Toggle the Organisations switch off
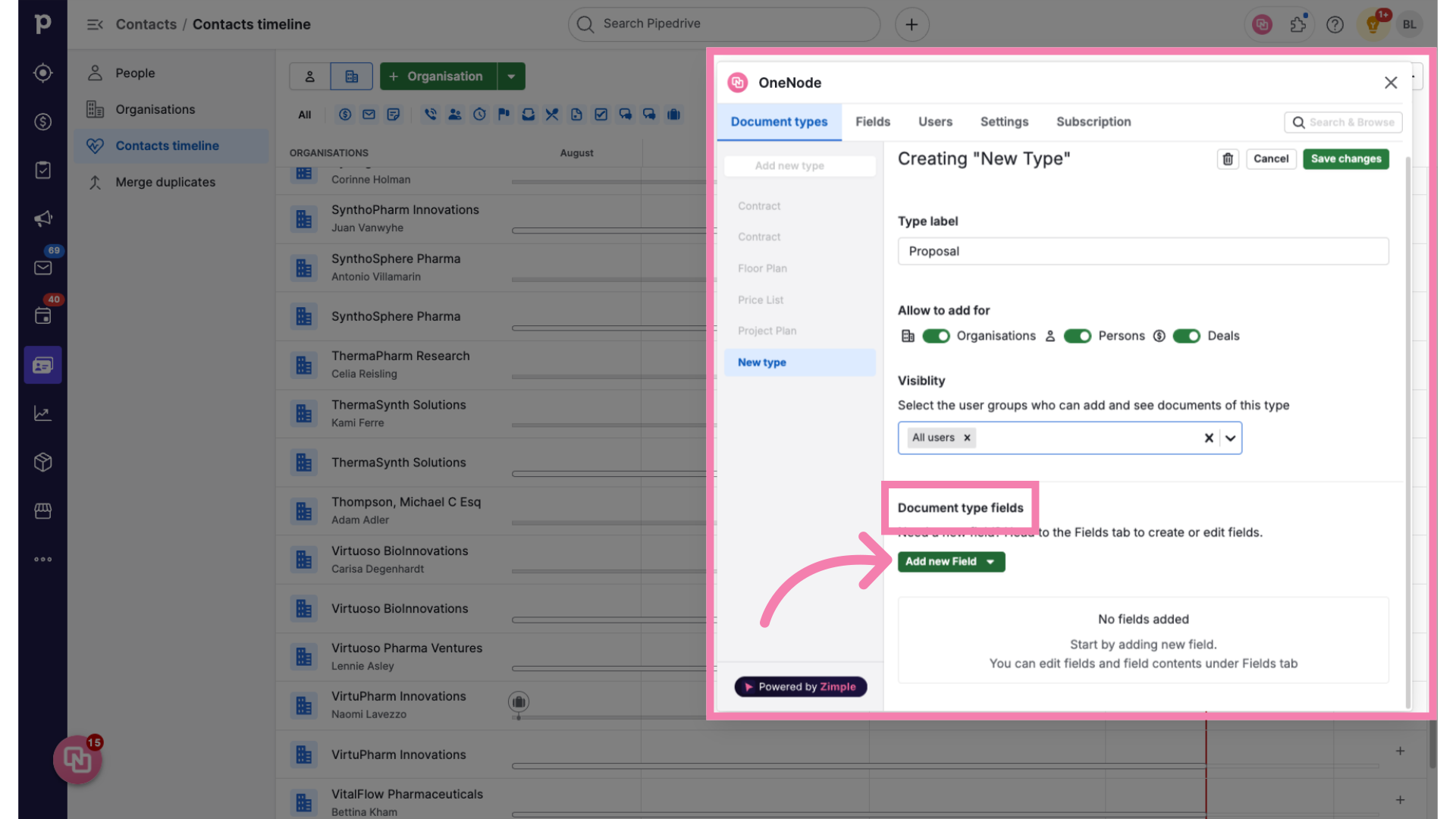The height and width of the screenshot is (819, 1456). point(936,336)
